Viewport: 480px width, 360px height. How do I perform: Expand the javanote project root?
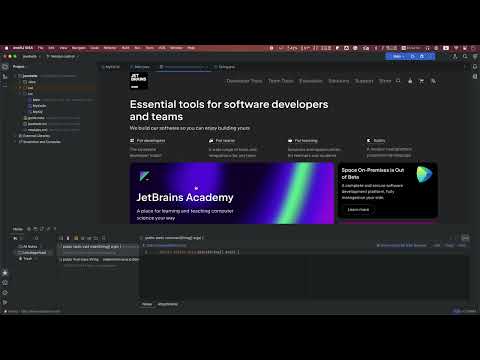[16, 76]
